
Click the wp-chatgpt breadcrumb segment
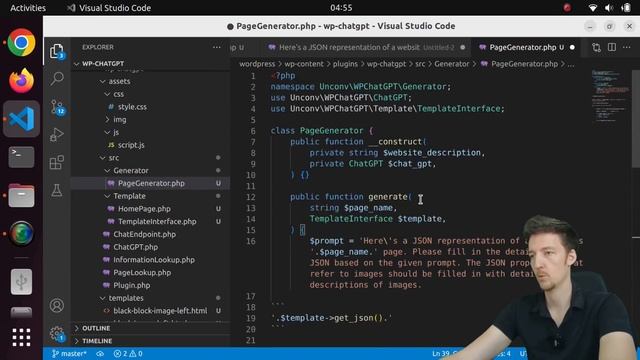pyautogui.click(x=386, y=64)
